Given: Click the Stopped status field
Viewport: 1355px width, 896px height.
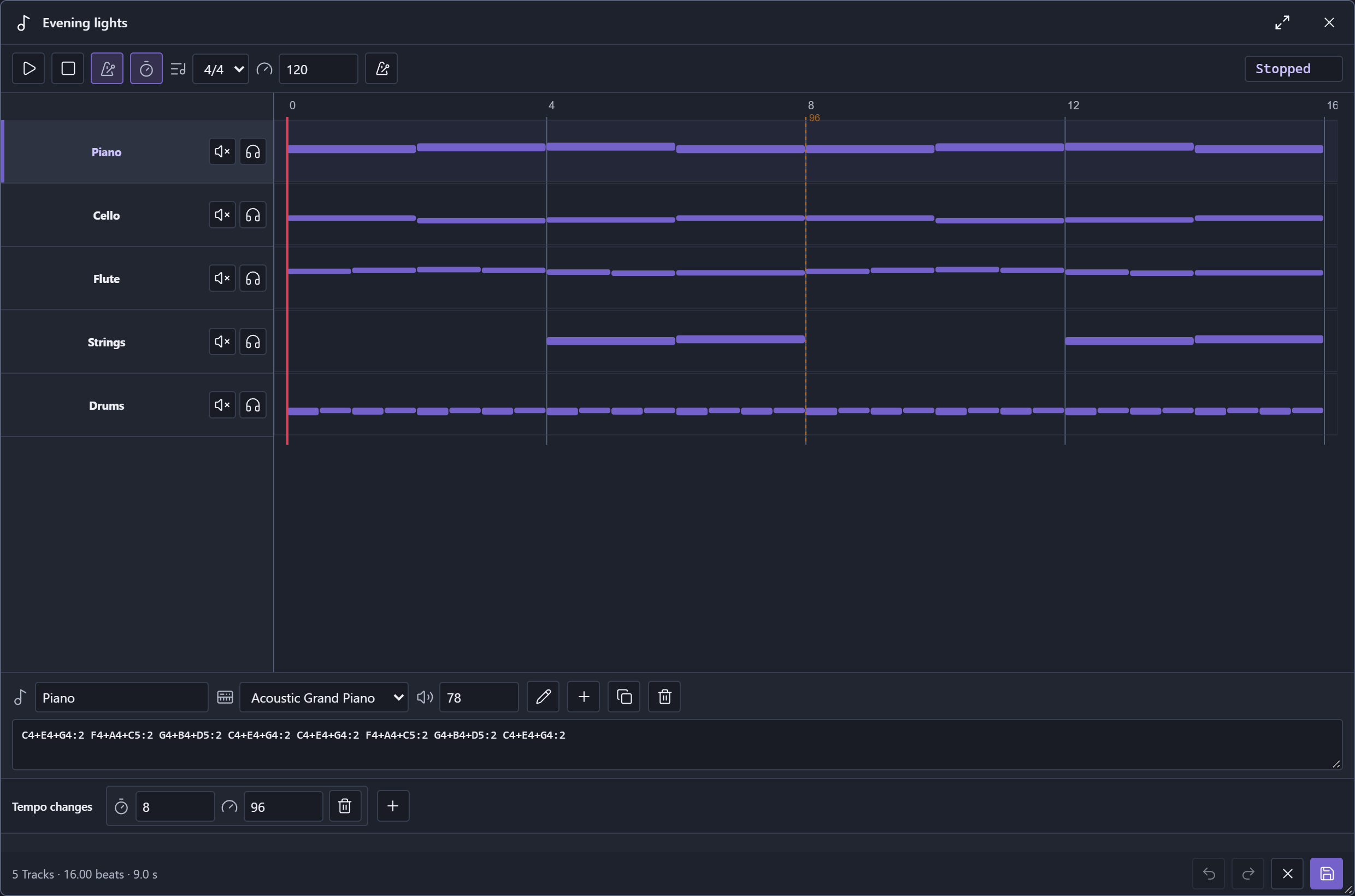Looking at the screenshot, I should click(x=1293, y=69).
